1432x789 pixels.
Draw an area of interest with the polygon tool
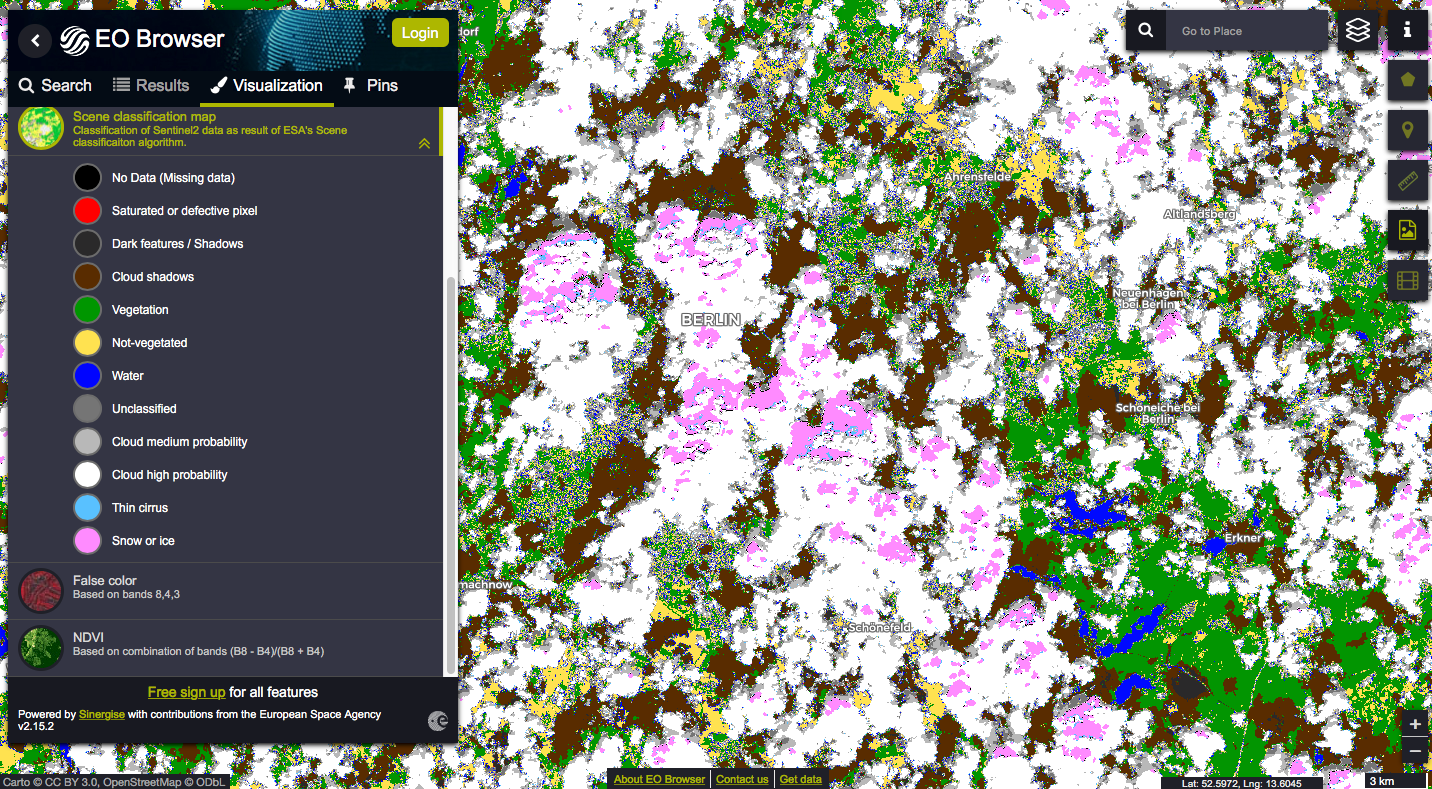pyautogui.click(x=1407, y=79)
